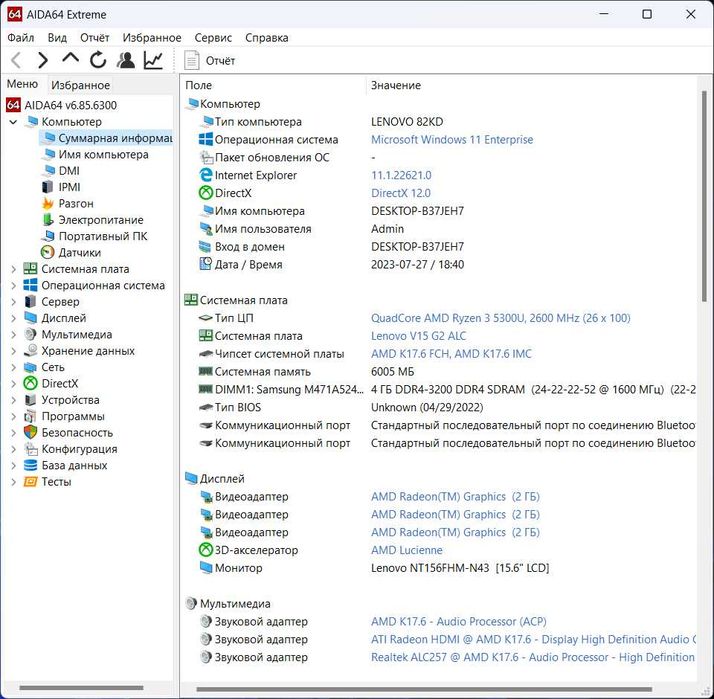
Task: Open the Справка menu
Action: (x=267, y=38)
